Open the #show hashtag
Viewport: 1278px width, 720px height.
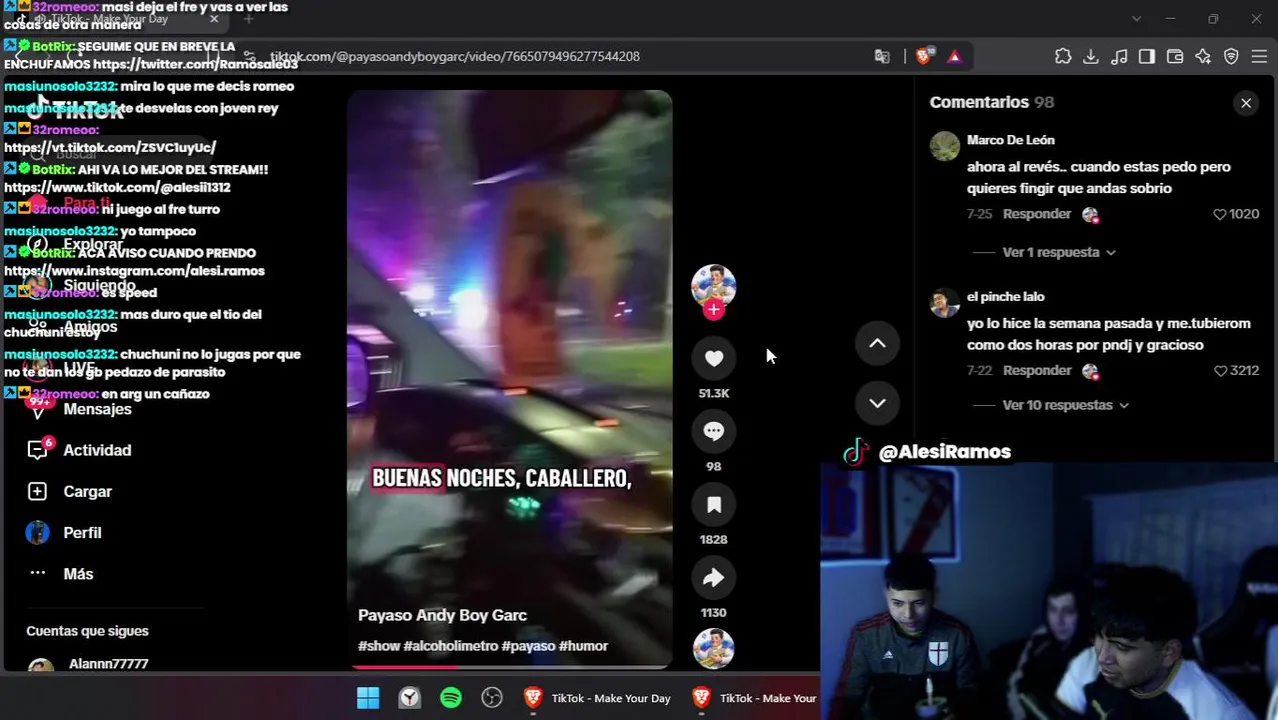coord(379,646)
